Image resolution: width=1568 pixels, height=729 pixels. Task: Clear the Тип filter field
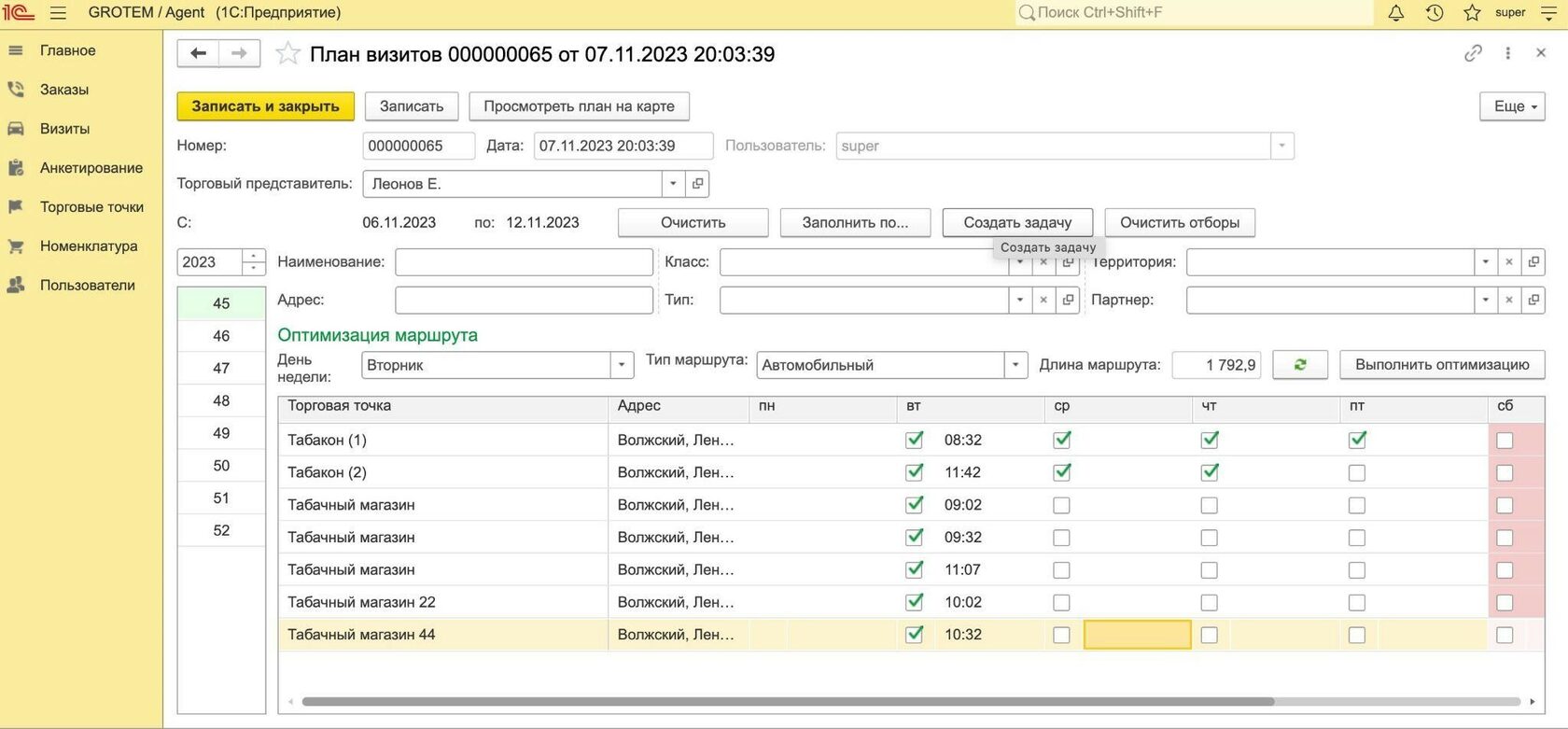[x=1043, y=300]
